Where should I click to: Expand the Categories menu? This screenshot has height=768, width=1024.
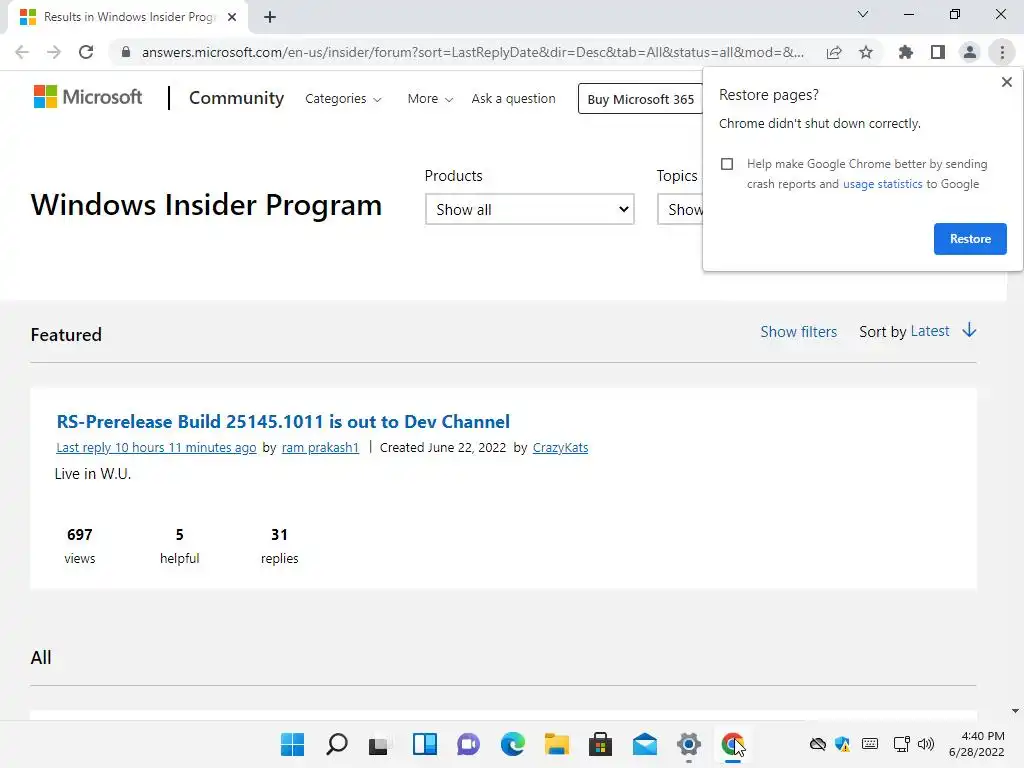point(343,99)
